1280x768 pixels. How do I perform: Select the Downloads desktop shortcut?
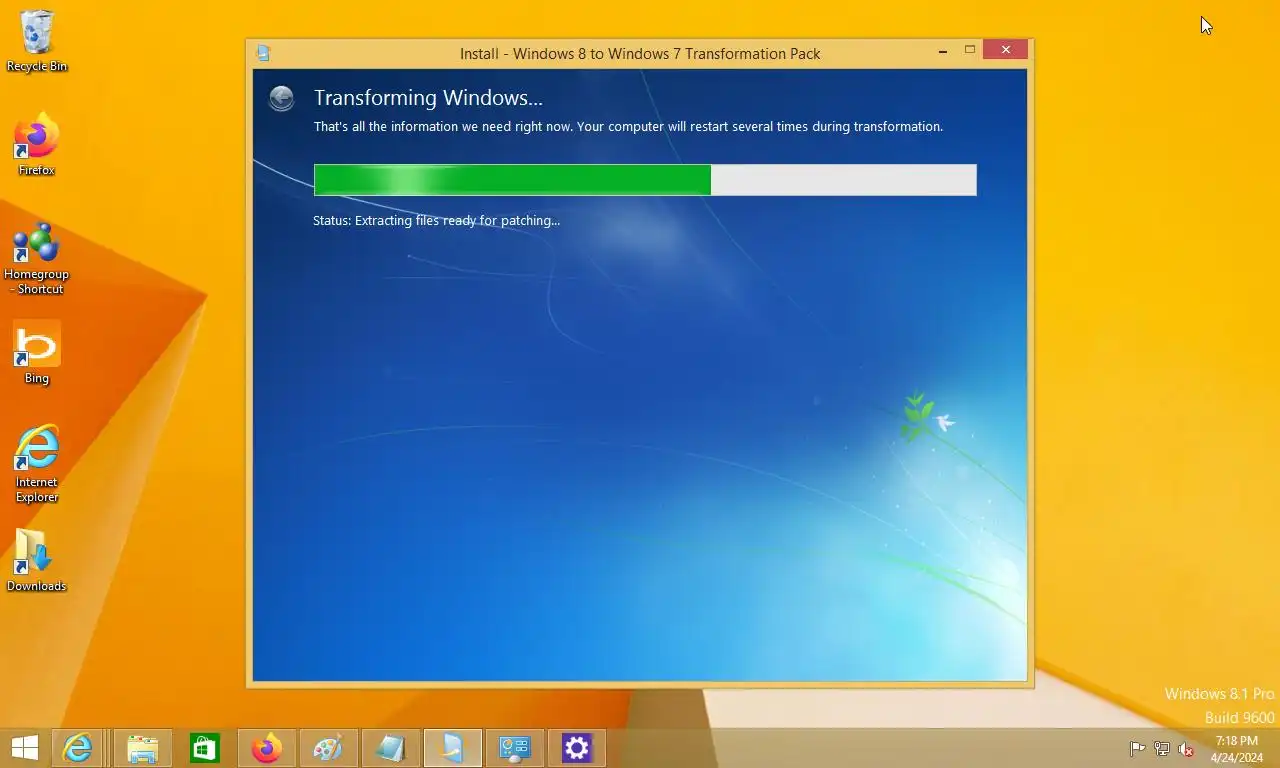[x=37, y=560]
